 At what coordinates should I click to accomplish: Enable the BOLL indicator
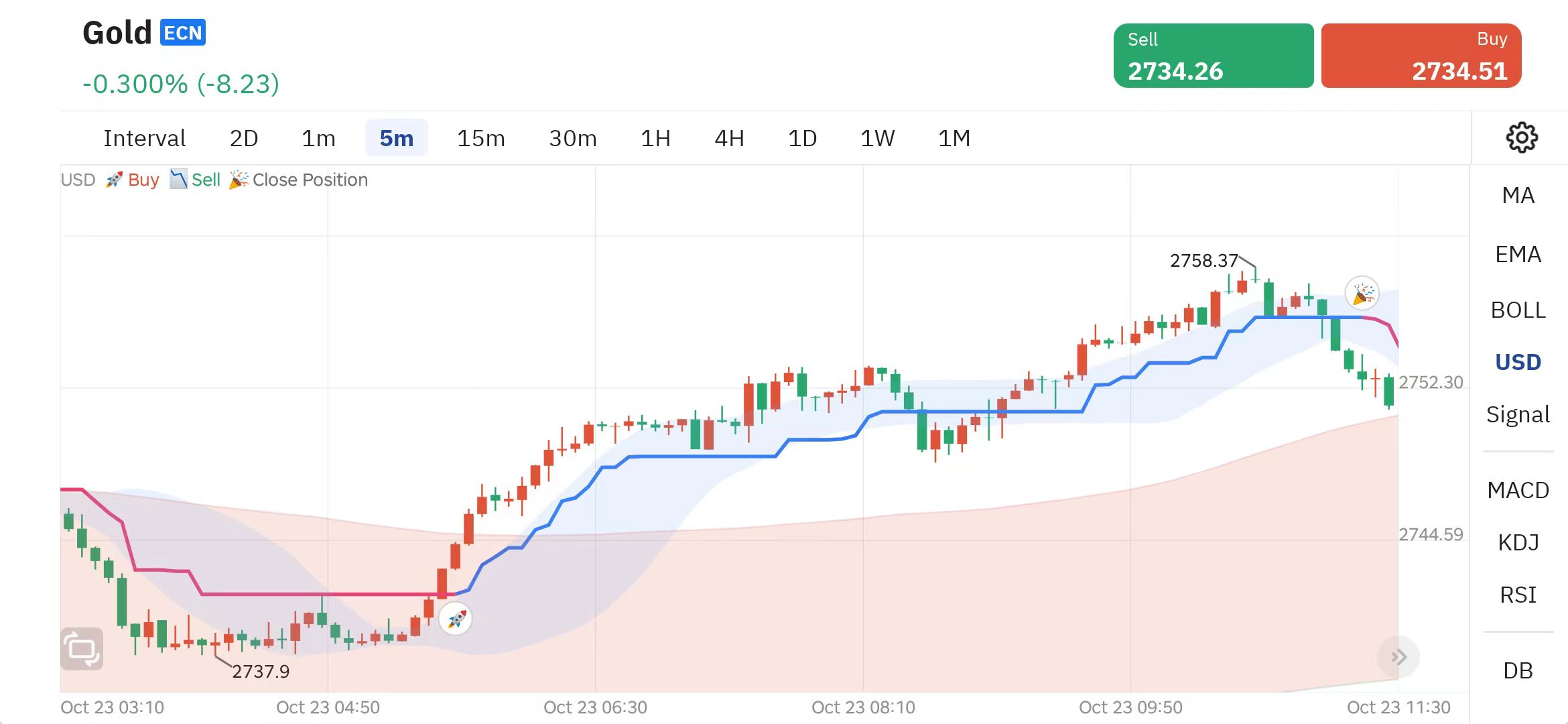click(1518, 310)
